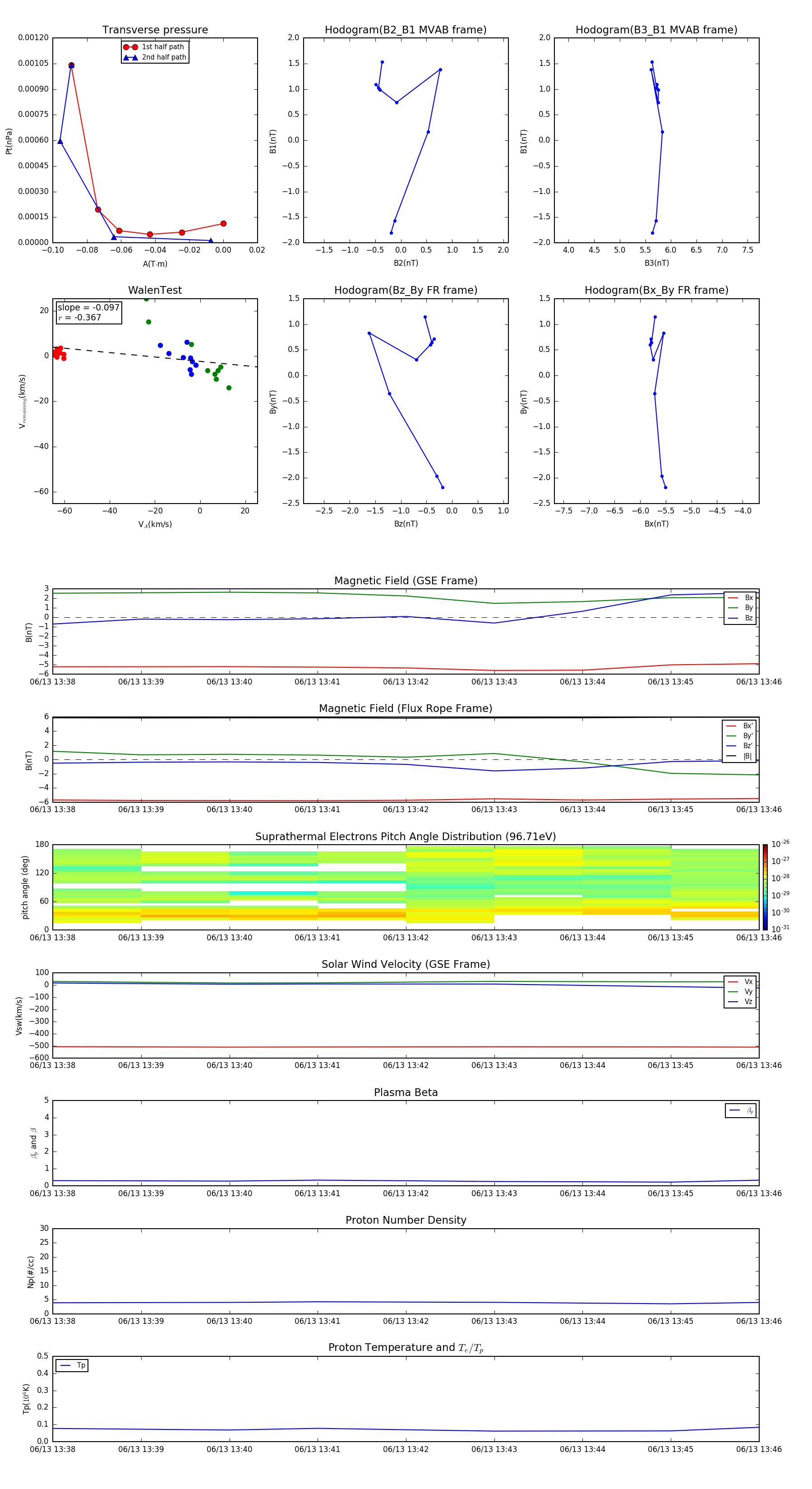Click the 'B2(nT)' x-axis label
812x1489 pixels.
pos(406,263)
